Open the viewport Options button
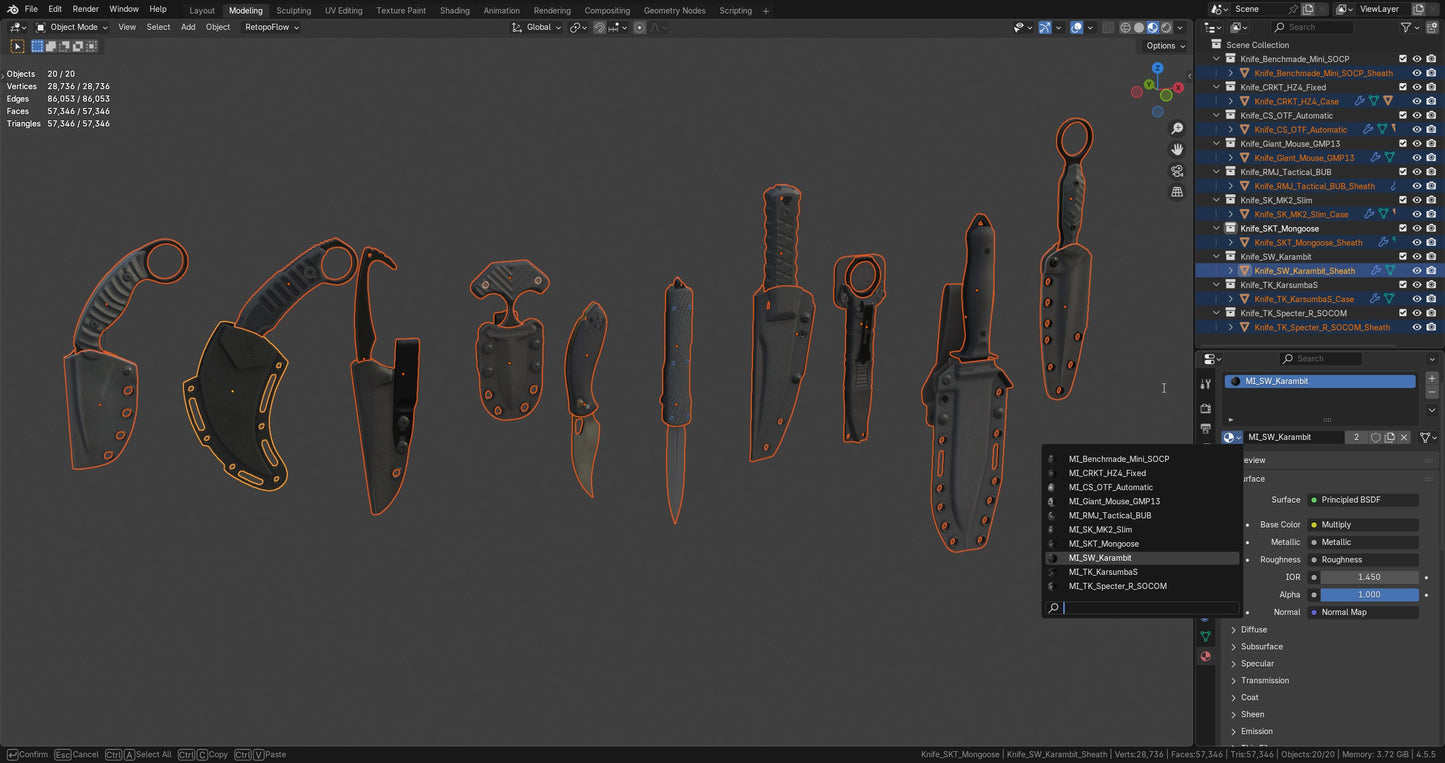The width and height of the screenshot is (1445, 763). pyautogui.click(x=1165, y=46)
